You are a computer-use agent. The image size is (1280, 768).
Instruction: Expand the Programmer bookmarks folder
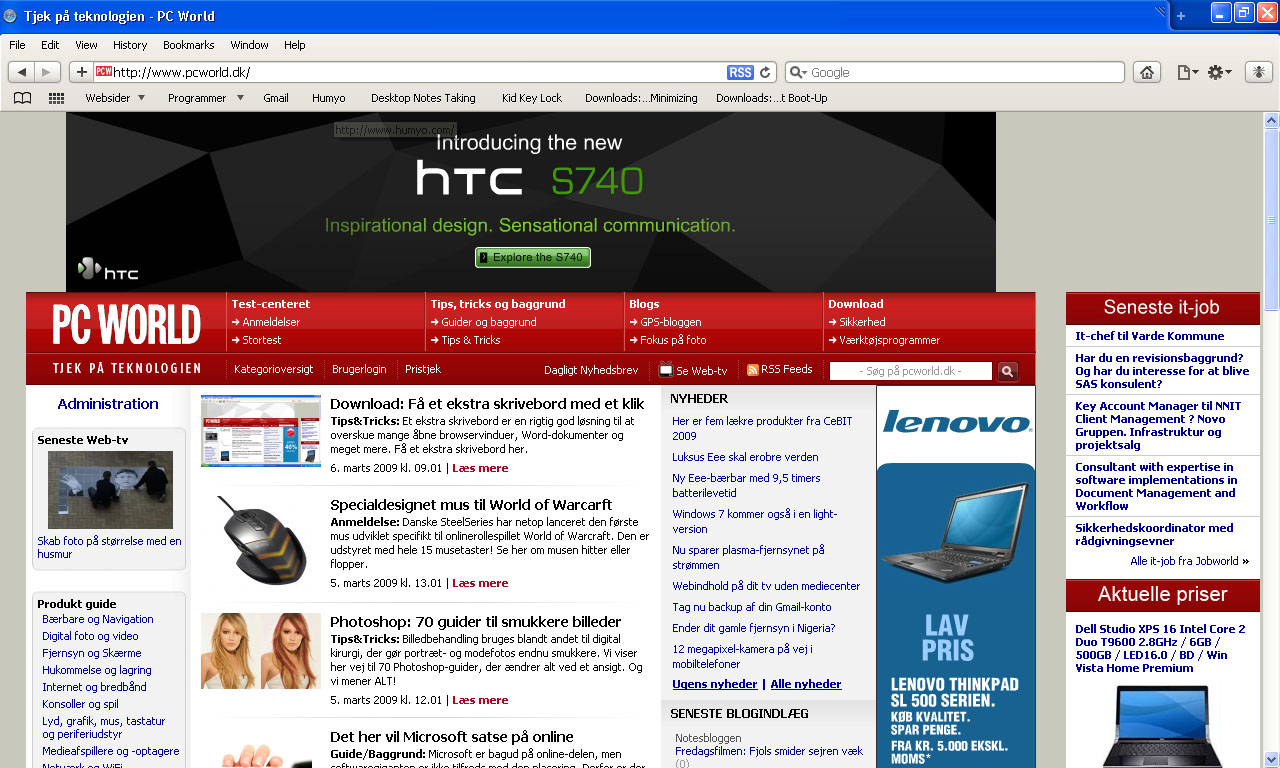click(205, 98)
